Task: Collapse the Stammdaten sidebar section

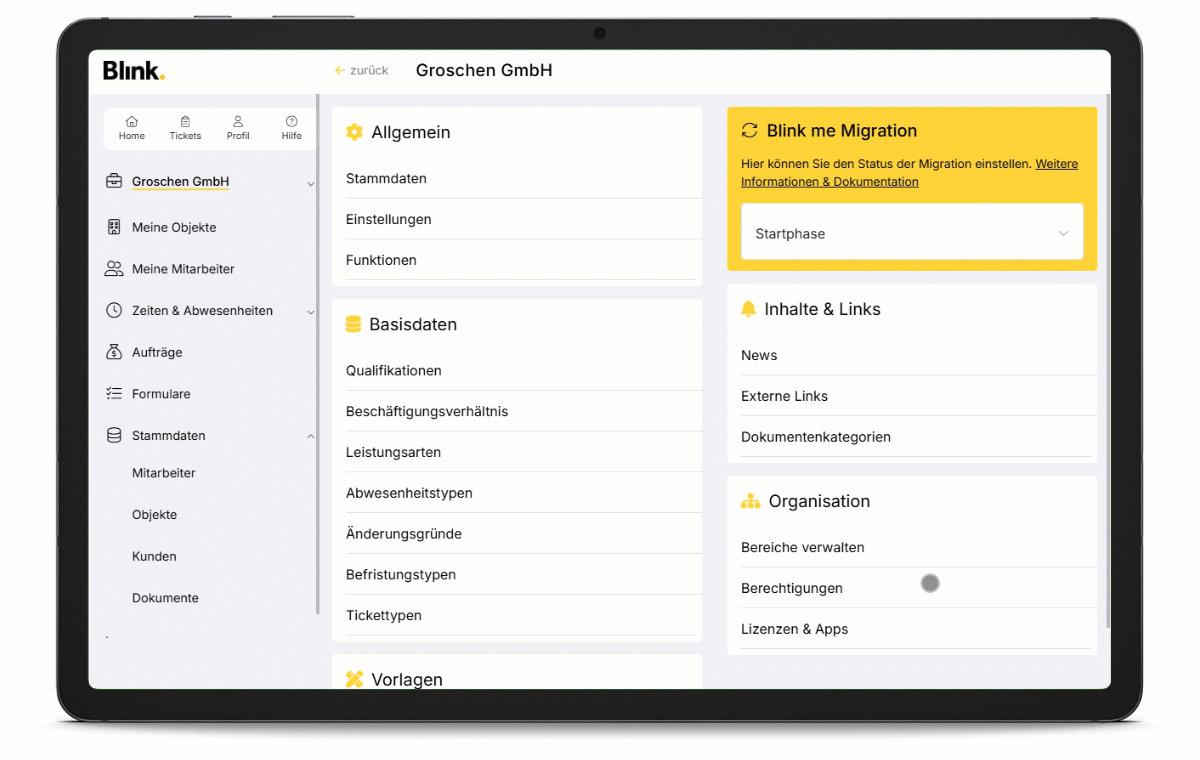Action: 310,437
